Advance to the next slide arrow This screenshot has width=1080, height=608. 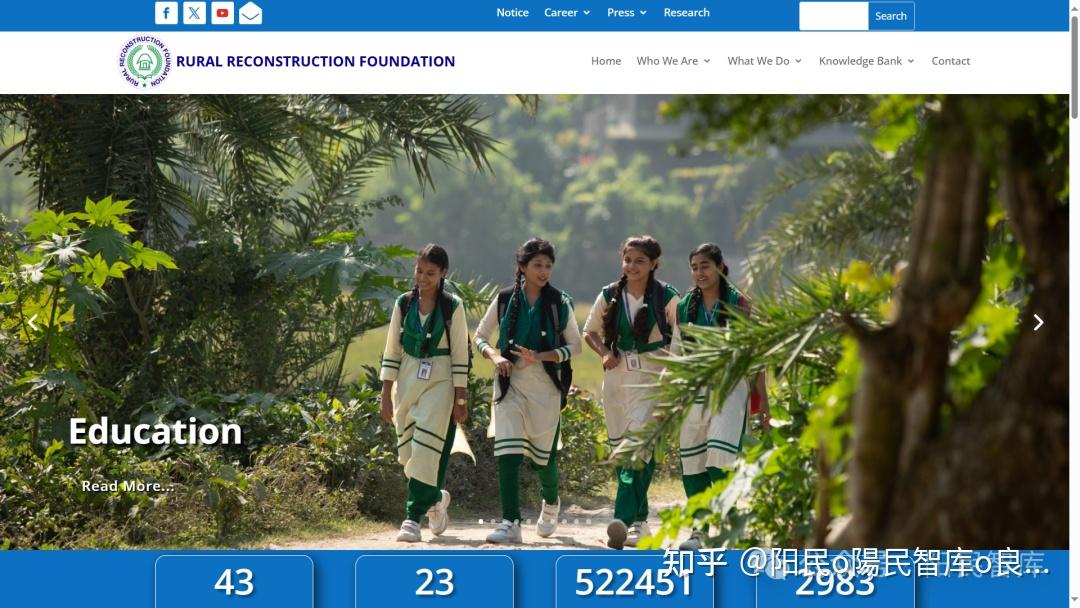1038,322
